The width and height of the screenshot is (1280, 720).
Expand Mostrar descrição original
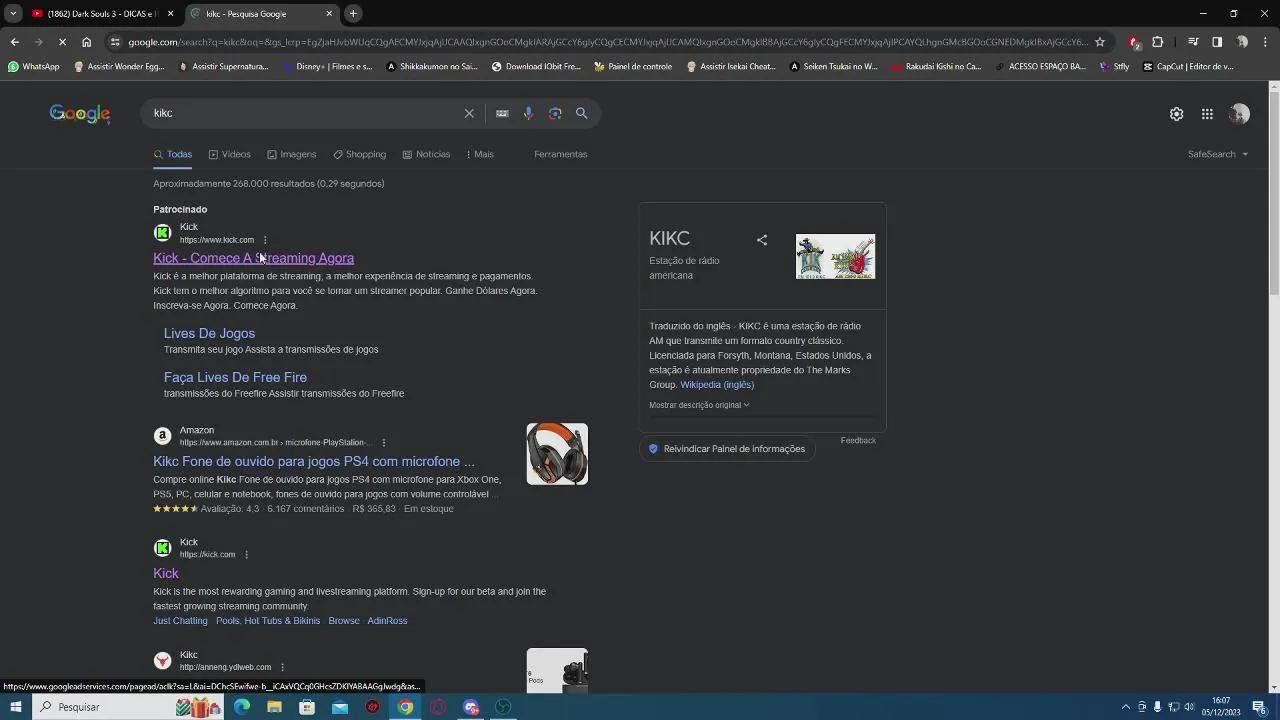tap(699, 405)
